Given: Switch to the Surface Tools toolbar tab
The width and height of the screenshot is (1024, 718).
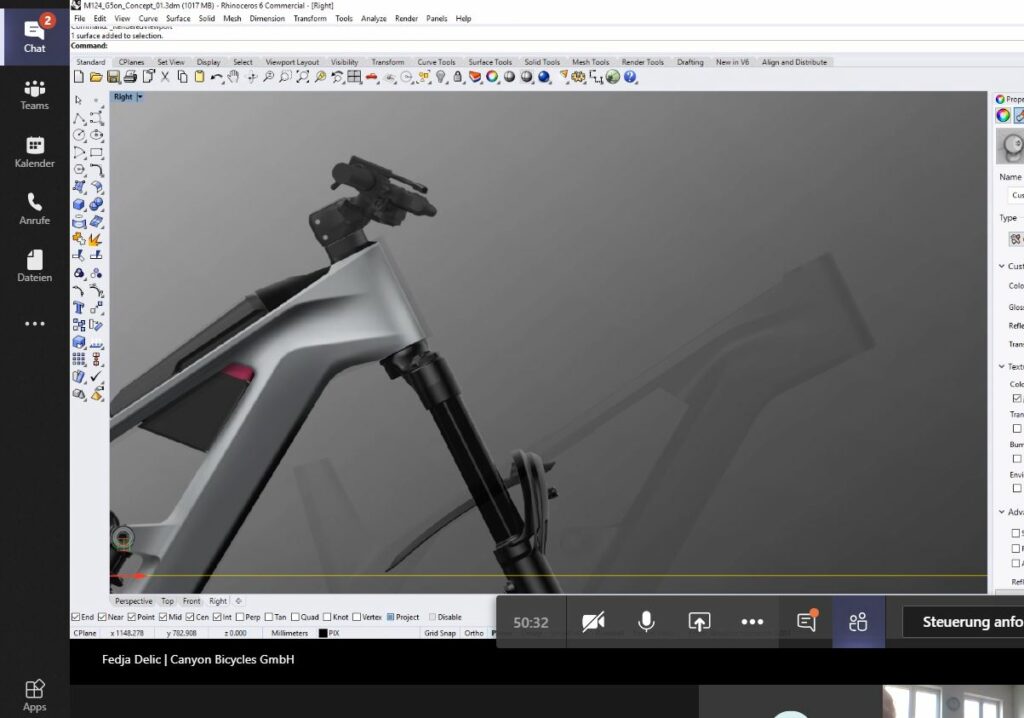Looking at the screenshot, I should [490, 62].
